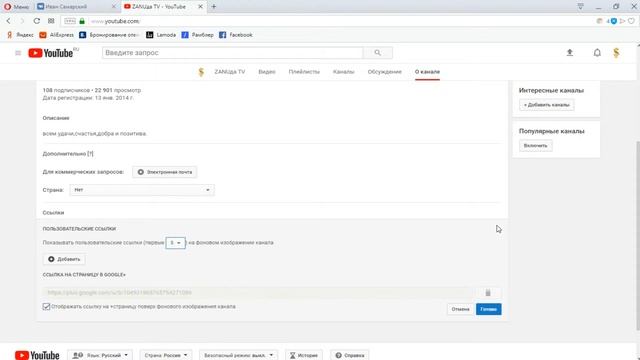Image resolution: width=640 pixels, height=360 pixels.
Task: Open the YouTube guide hamburger menu
Action: pos(18,53)
